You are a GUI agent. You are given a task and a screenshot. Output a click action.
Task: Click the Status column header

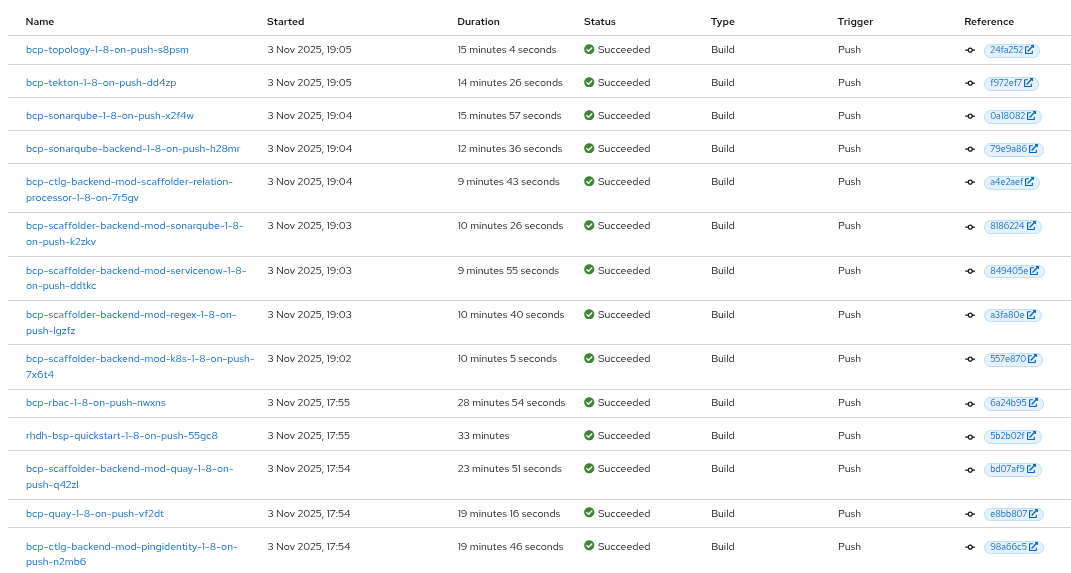[600, 22]
